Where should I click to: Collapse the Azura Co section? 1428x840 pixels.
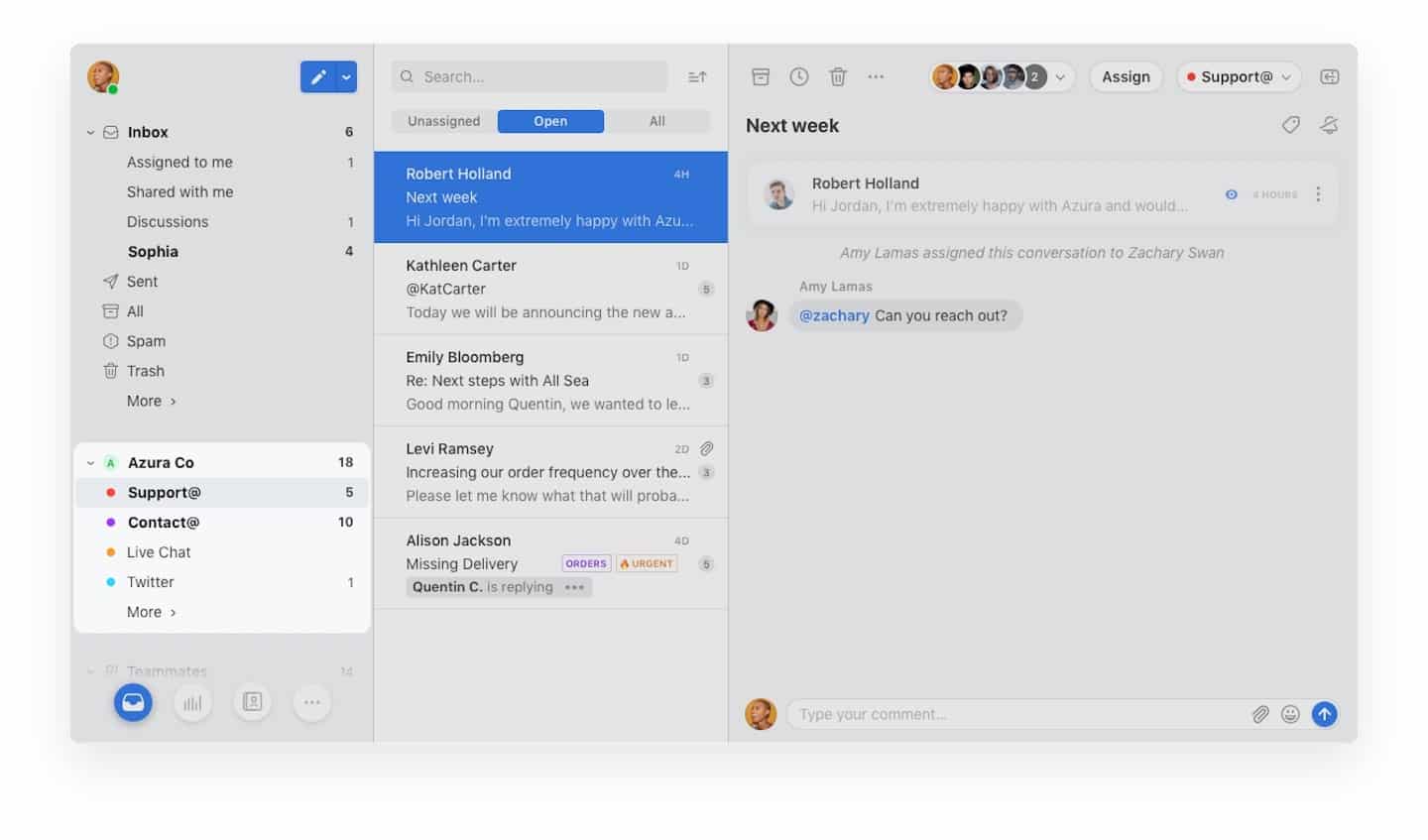pyautogui.click(x=90, y=462)
